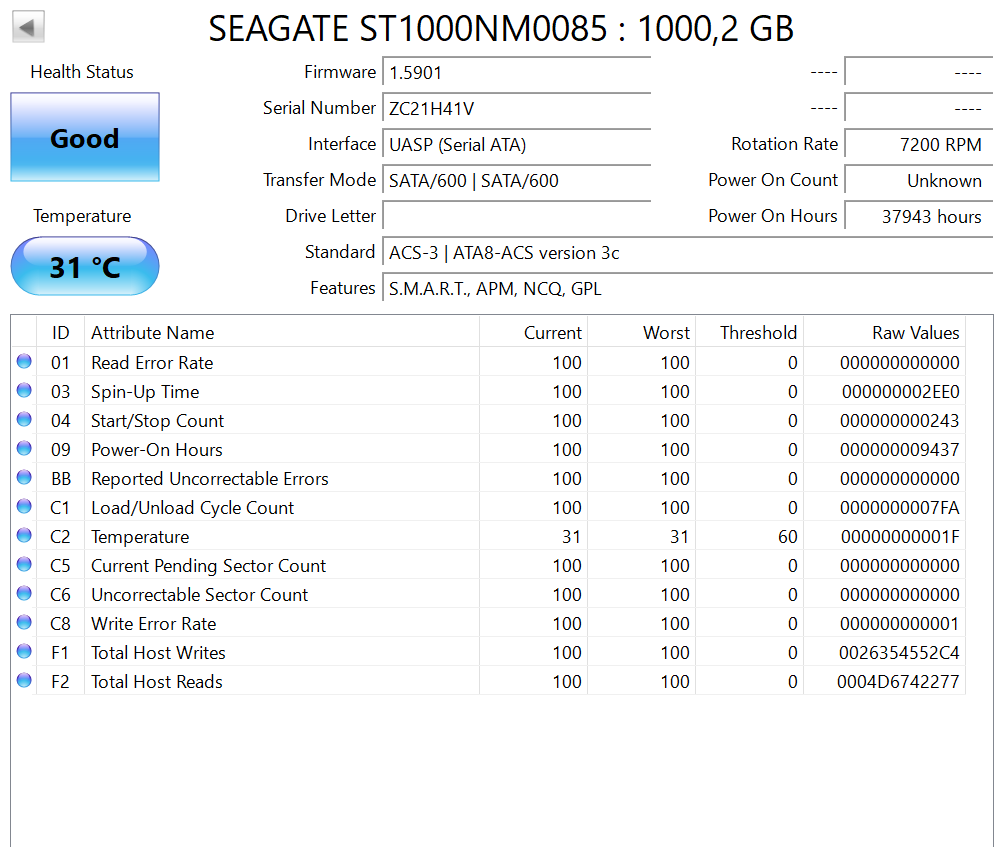
Task: Click the status orb for Load/Unload Cycle Count
Action: point(24,507)
